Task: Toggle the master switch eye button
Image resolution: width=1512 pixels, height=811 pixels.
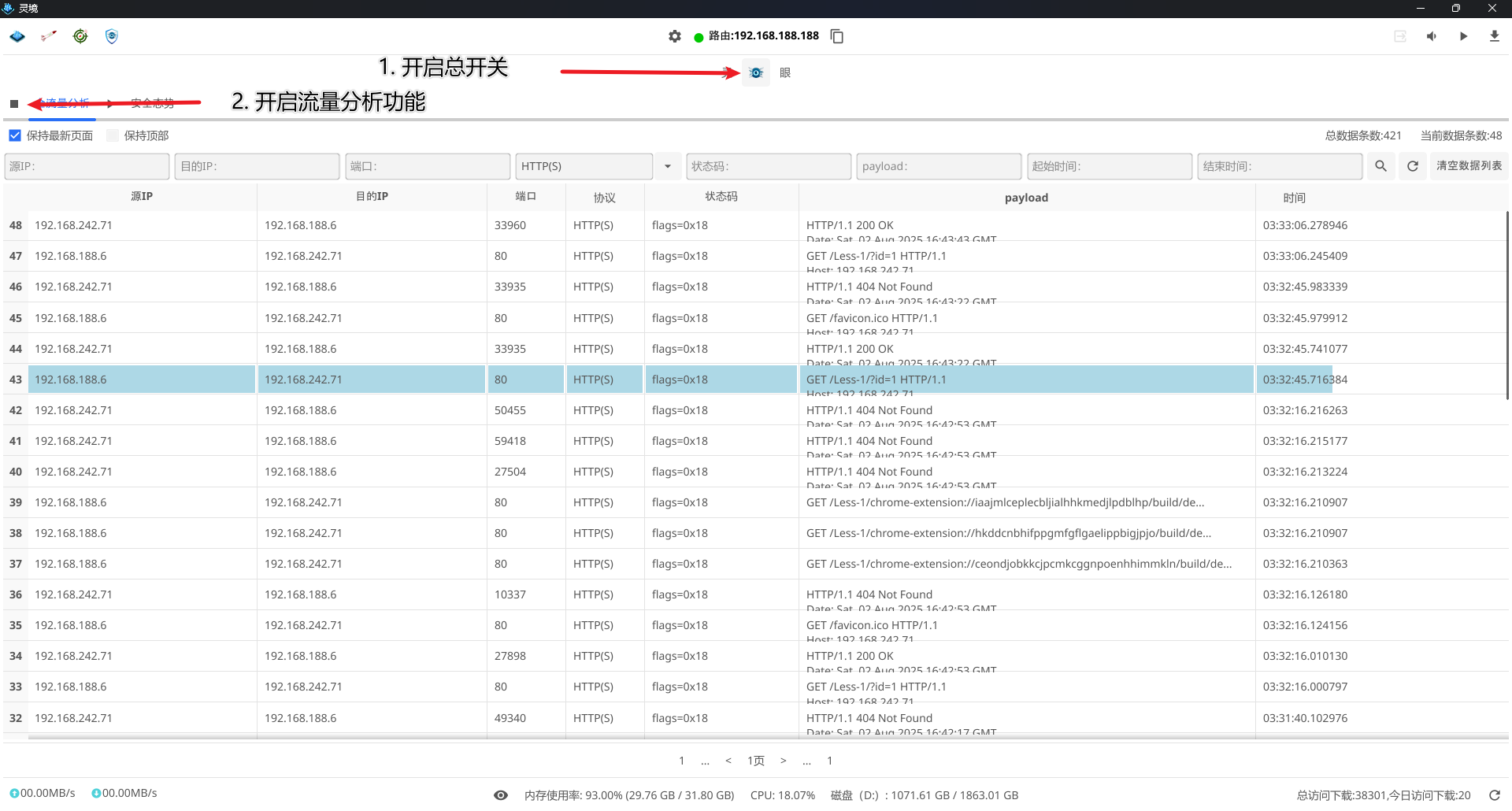Action: click(x=756, y=72)
